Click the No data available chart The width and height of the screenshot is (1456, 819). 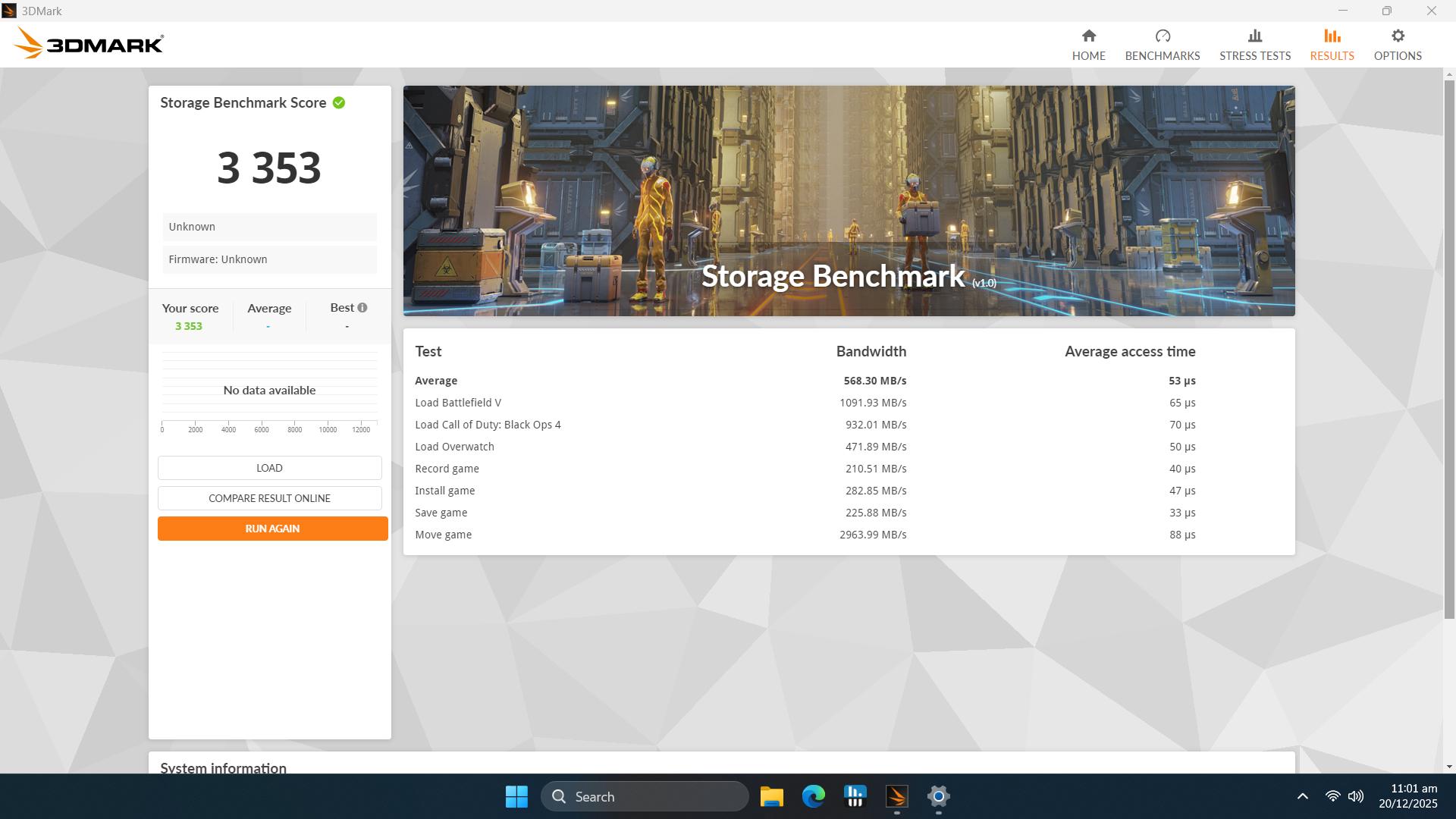269,390
